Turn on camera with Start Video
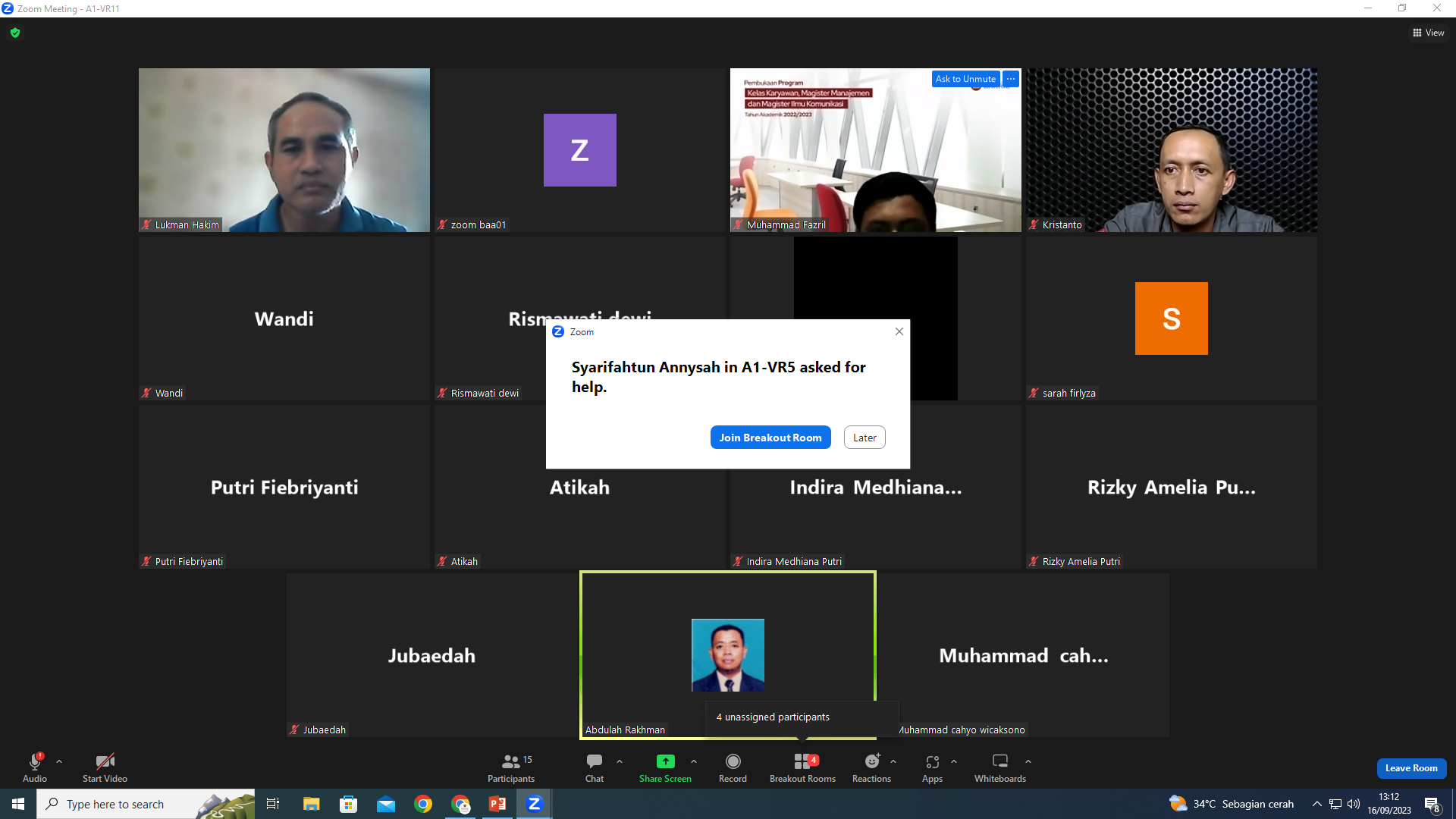The height and width of the screenshot is (819, 1456). click(105, 767)
